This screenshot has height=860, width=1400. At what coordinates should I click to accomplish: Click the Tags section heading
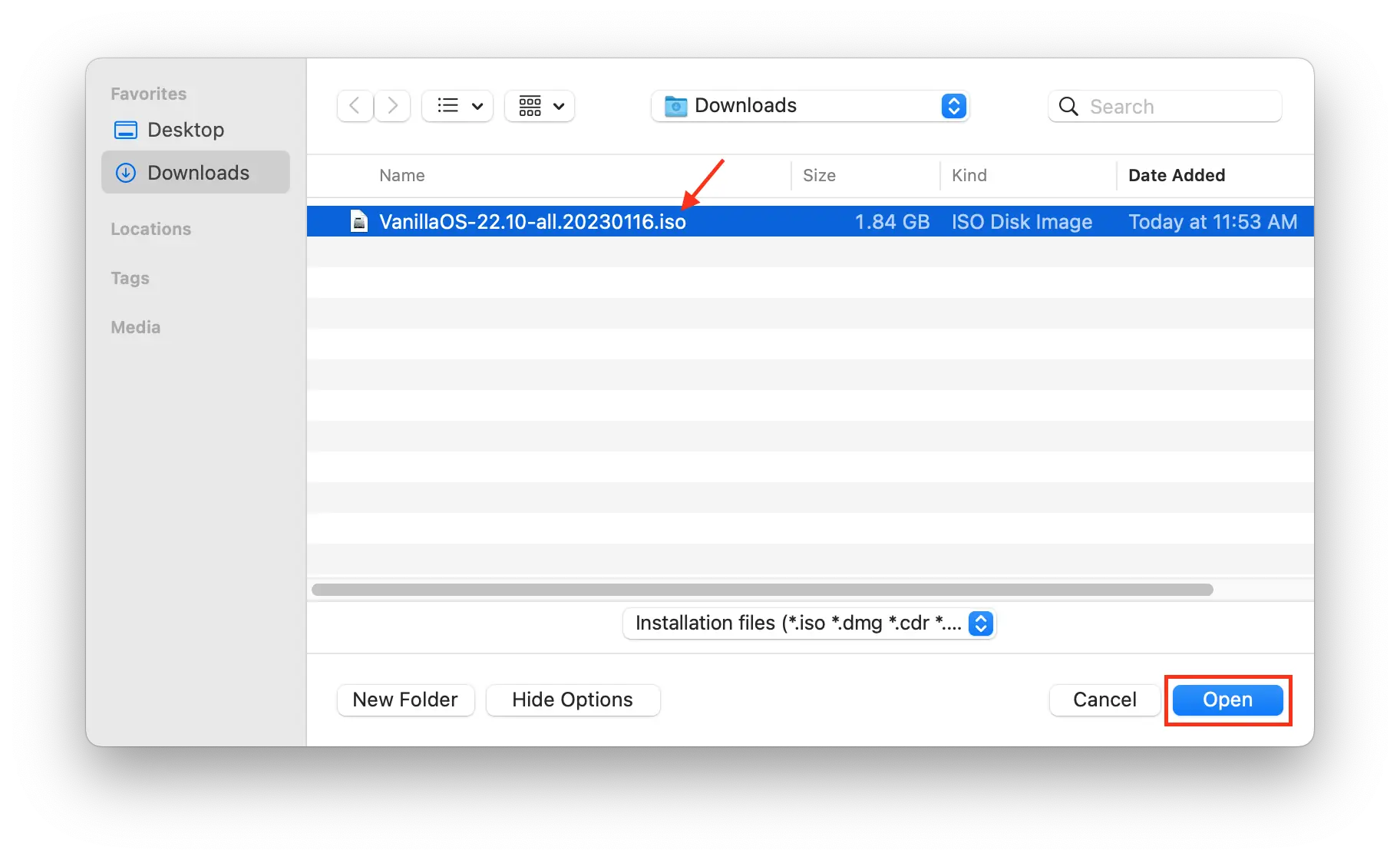[130, 278]
